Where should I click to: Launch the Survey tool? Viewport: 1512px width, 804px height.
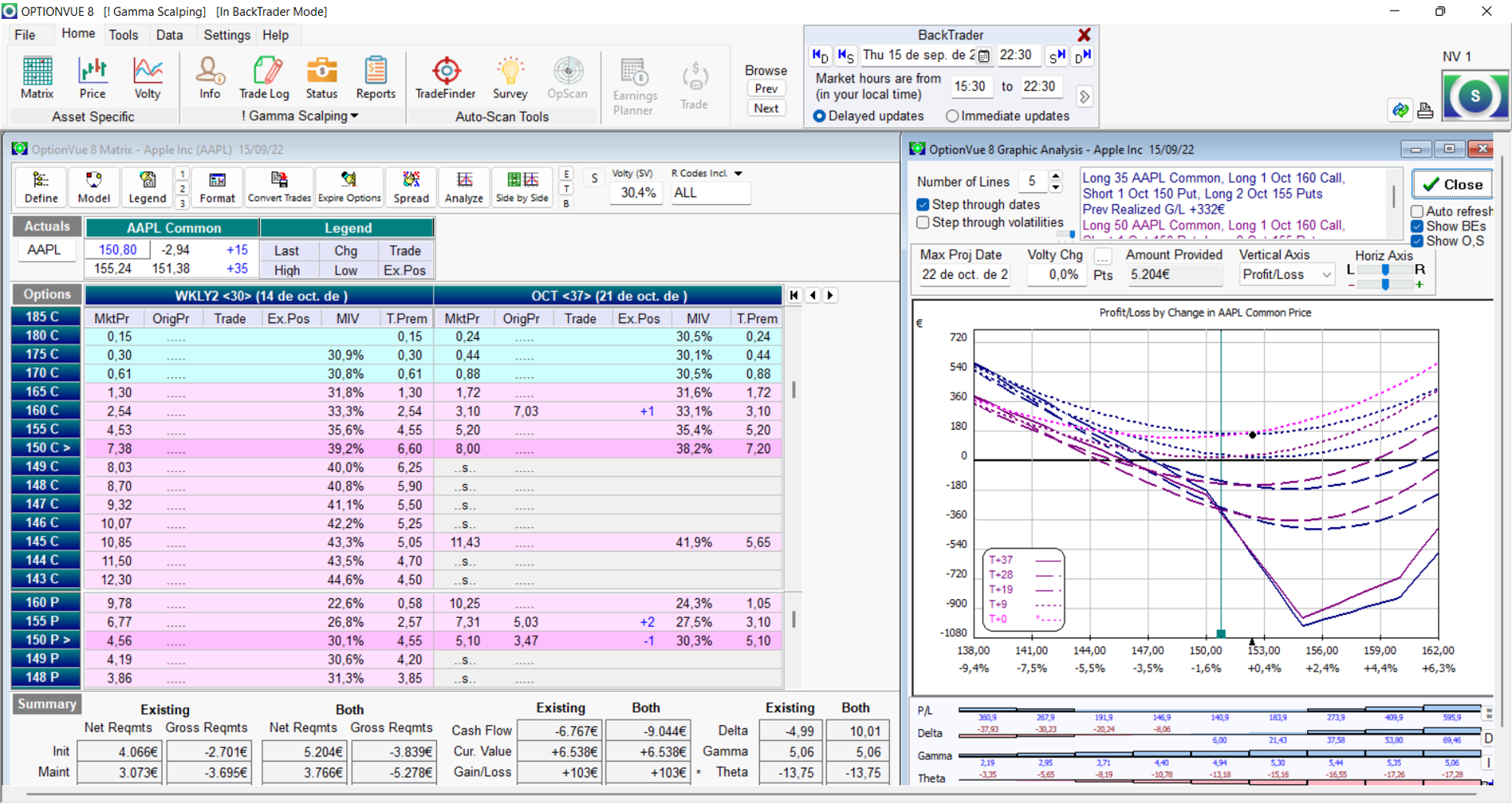[x=510, y=78]
